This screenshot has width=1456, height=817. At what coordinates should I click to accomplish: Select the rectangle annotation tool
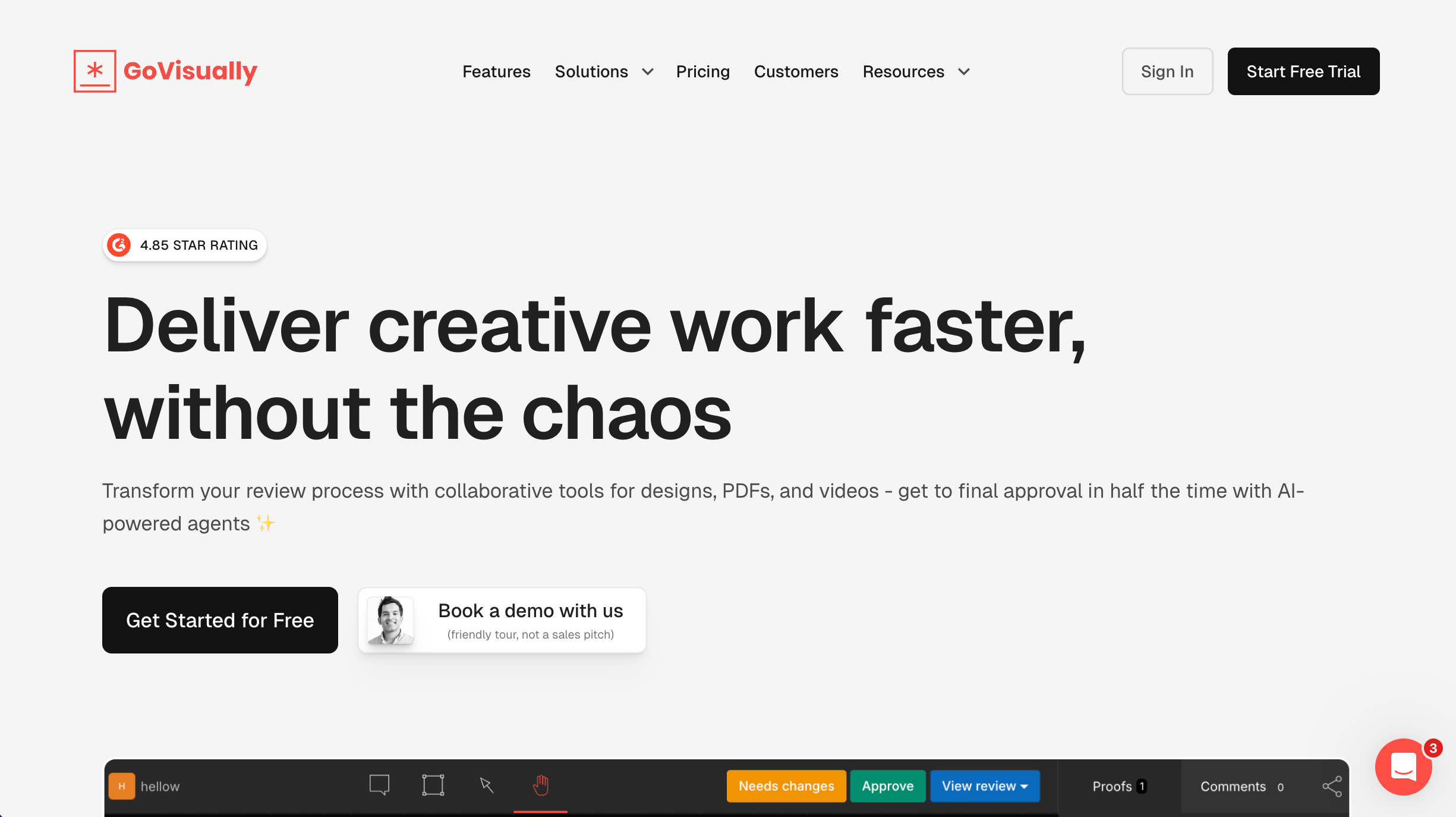tap(433, 785)
